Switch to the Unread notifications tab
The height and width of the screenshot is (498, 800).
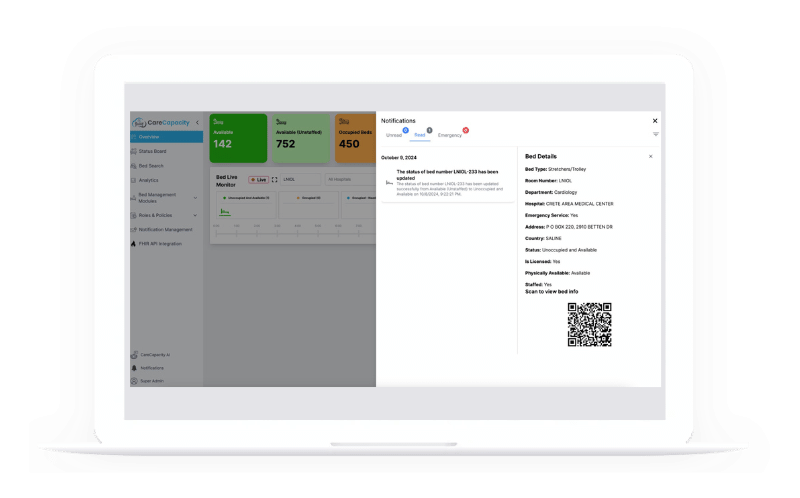coord(394,134)
